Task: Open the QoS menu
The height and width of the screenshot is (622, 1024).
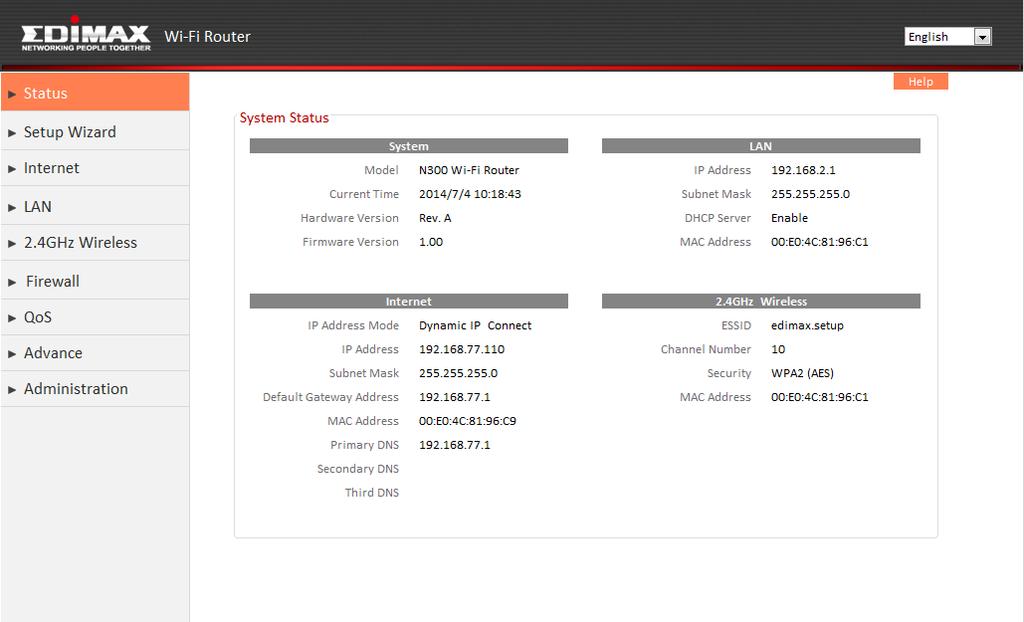Action: (x=95, y=317)
